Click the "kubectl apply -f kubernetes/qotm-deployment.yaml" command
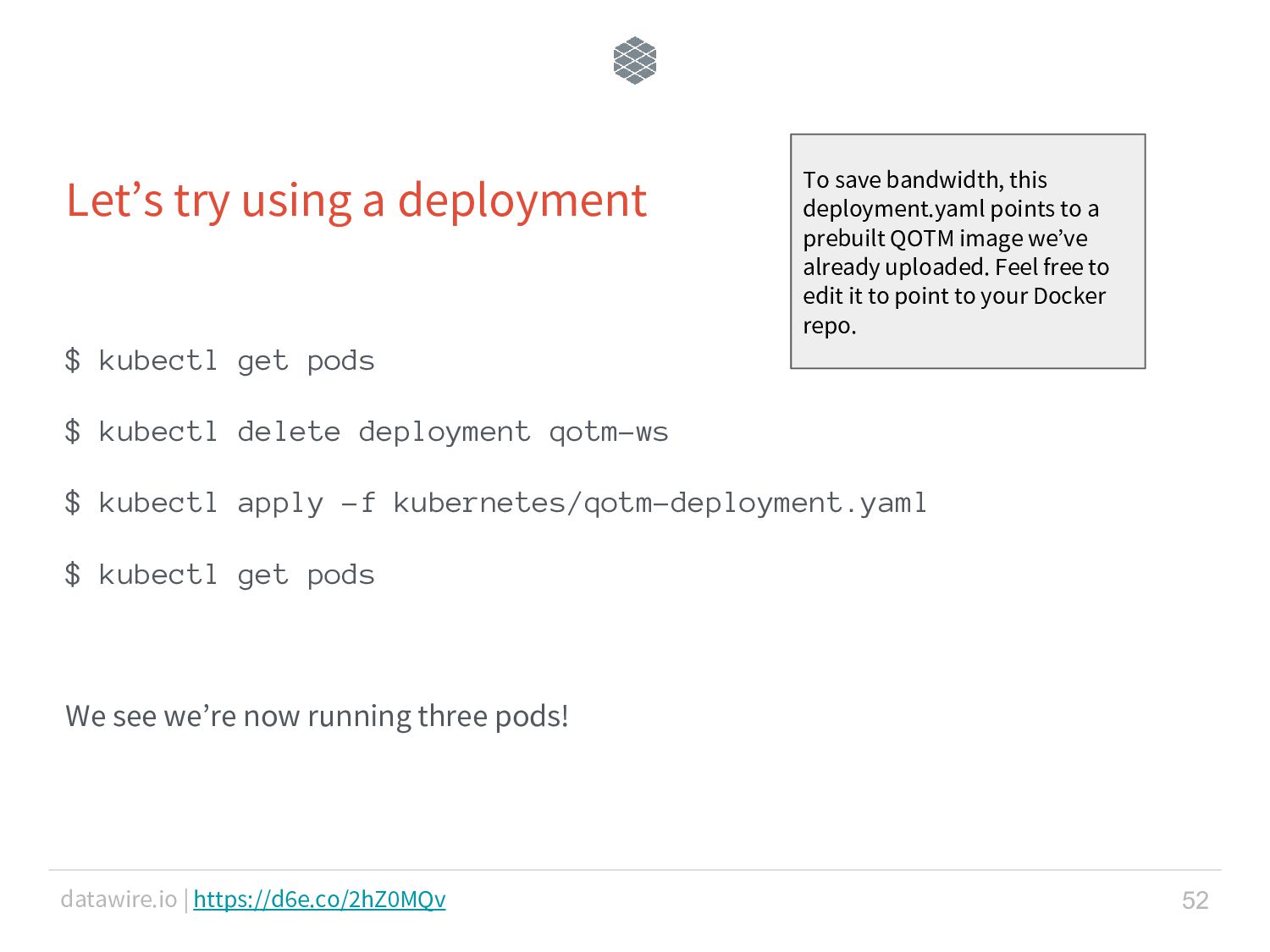This screenshot has height=952, width=1270. pyautogui.click(x=496, y=503)
